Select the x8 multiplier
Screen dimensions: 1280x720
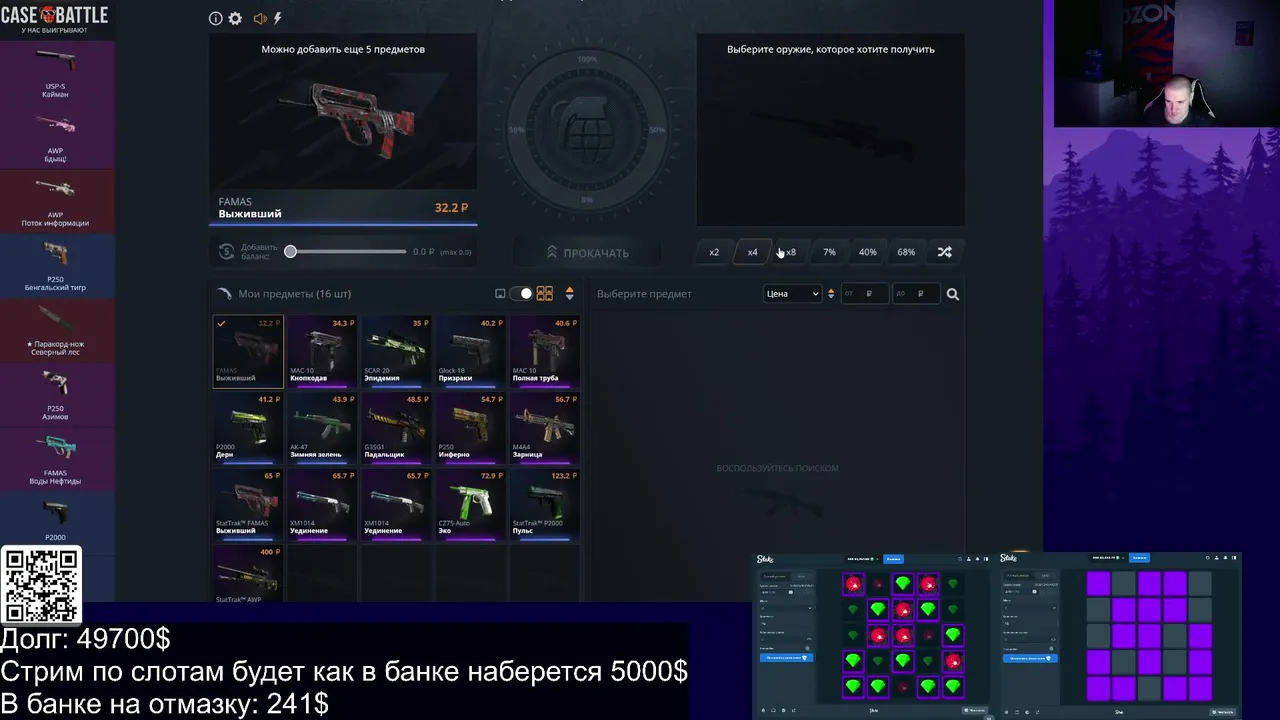(791, 252)
